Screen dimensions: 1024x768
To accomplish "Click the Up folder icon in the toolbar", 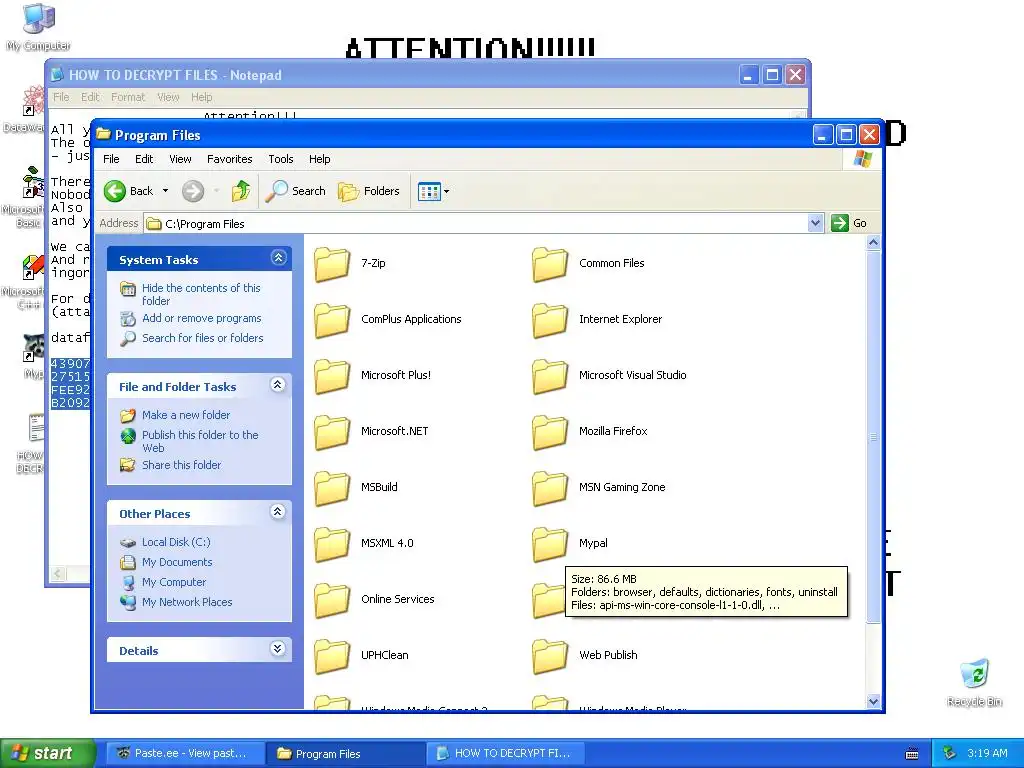I will 241,191.
